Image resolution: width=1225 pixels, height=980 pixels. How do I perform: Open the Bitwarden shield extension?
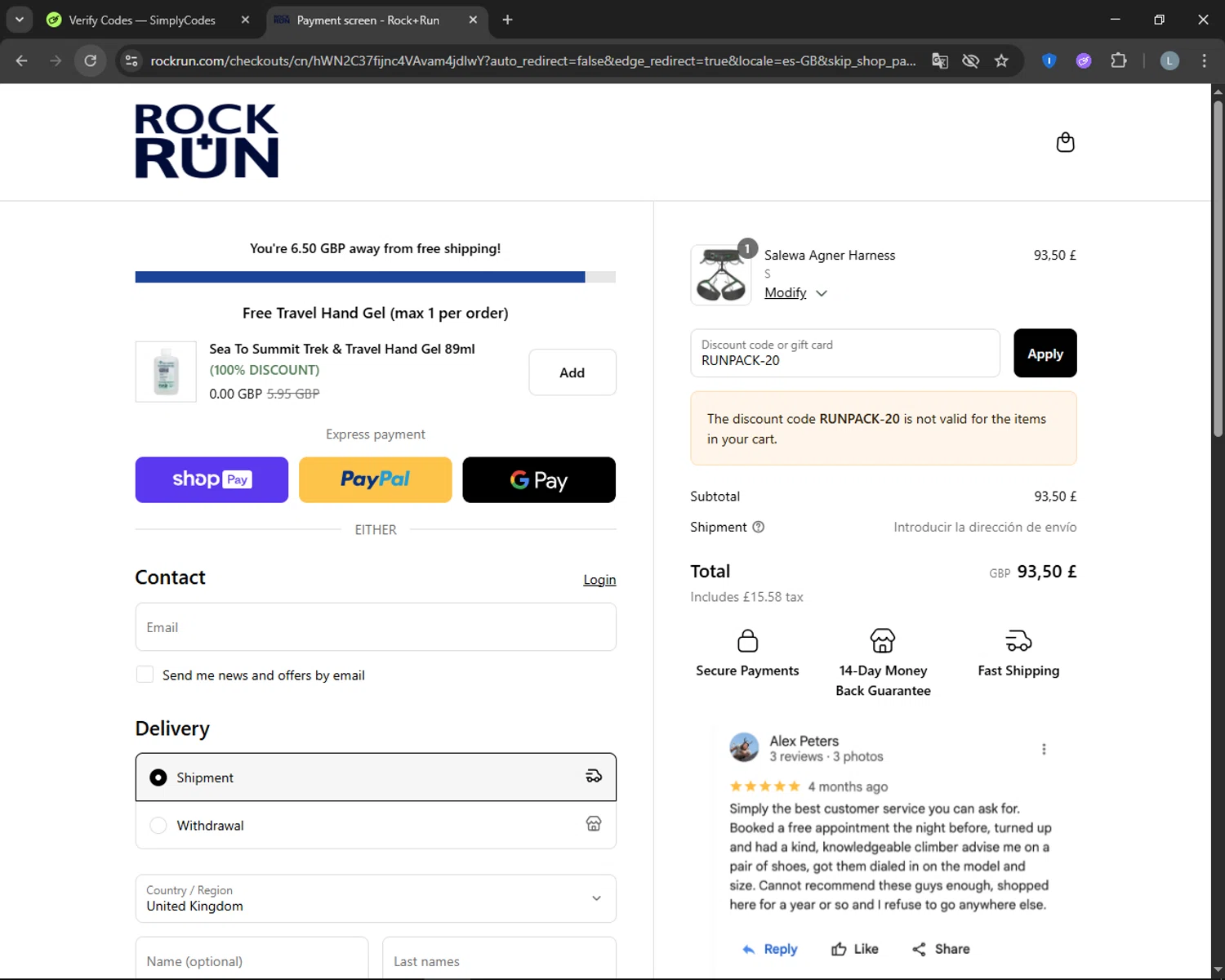[x=1049, y=60]
